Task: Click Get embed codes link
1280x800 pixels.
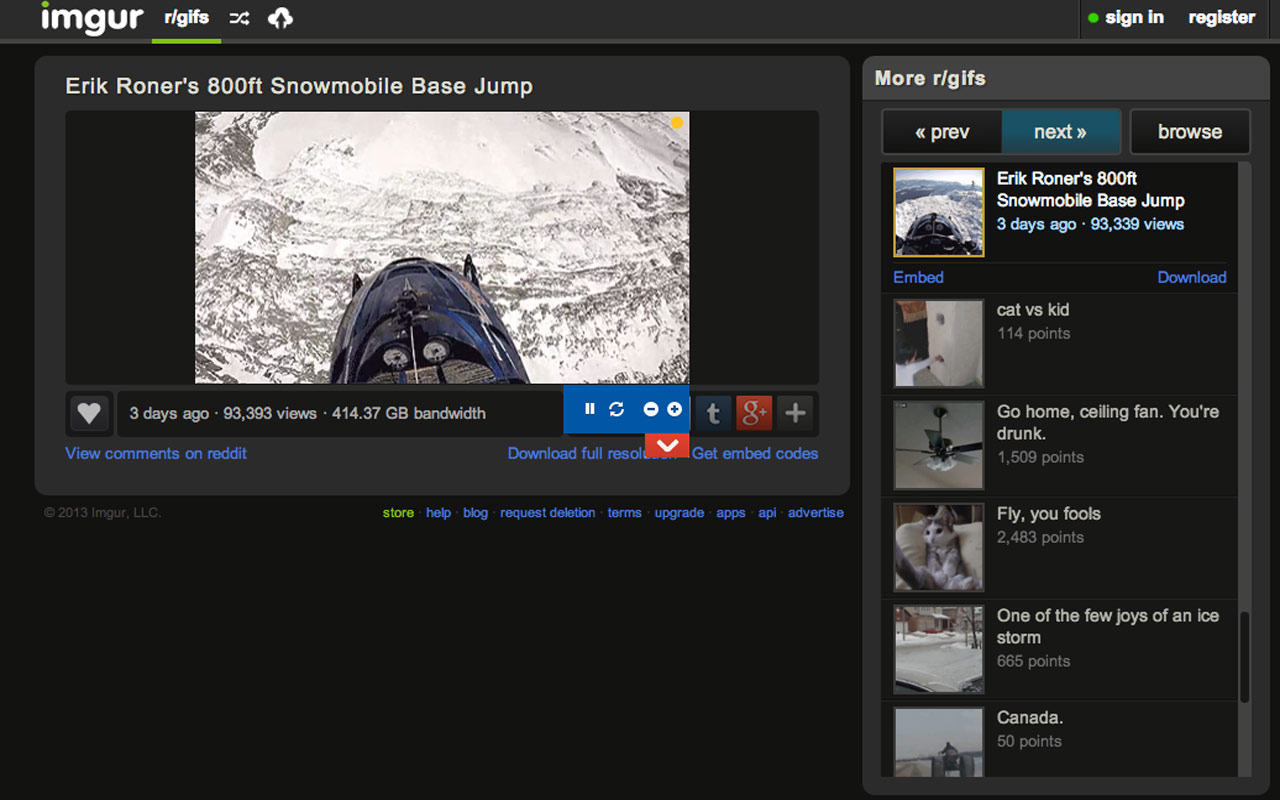Action: click(755, 453)
